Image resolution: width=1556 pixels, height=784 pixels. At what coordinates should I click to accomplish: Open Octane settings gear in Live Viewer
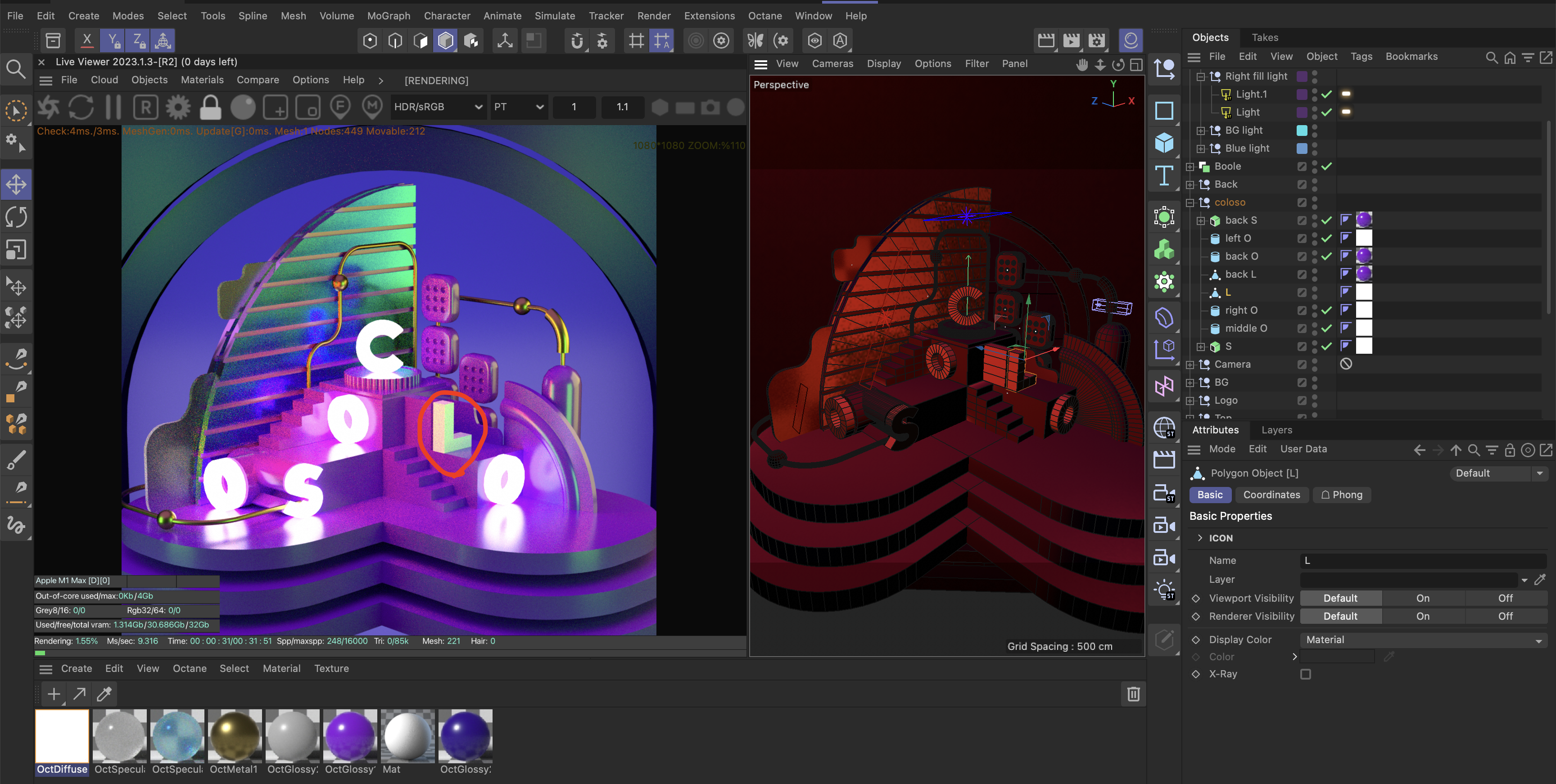(177, 107)
